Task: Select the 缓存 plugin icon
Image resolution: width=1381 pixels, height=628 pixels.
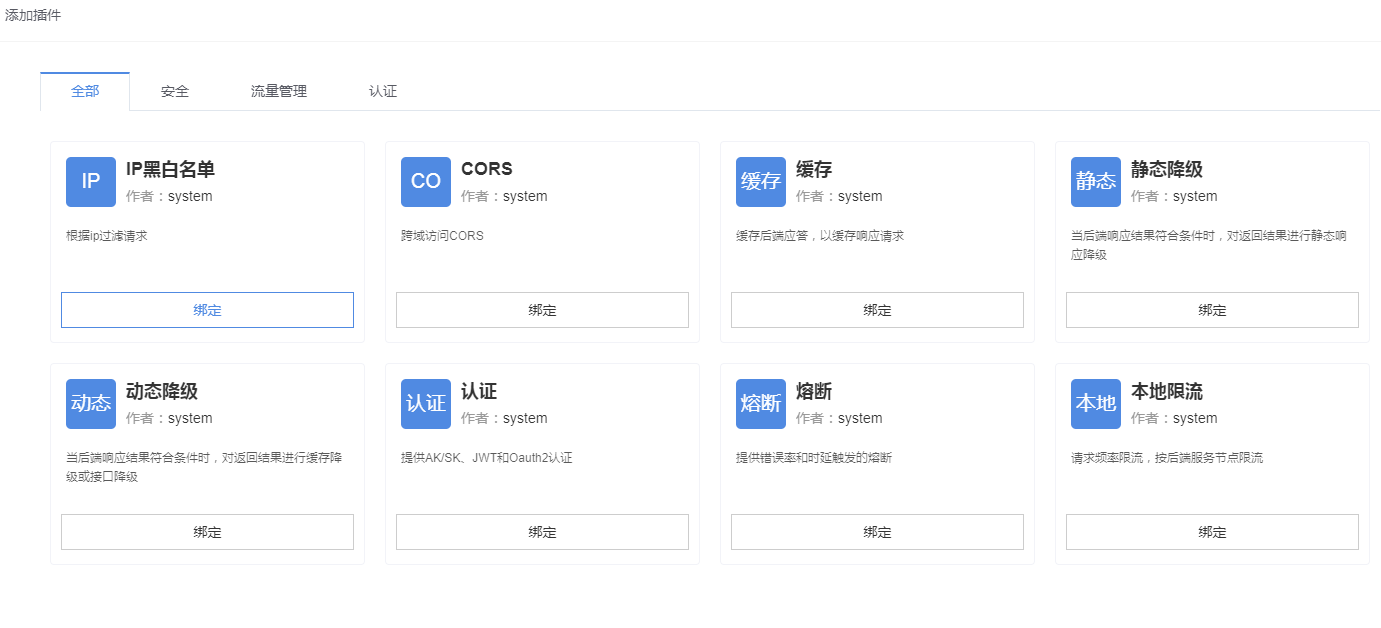Action: point(761,182)
